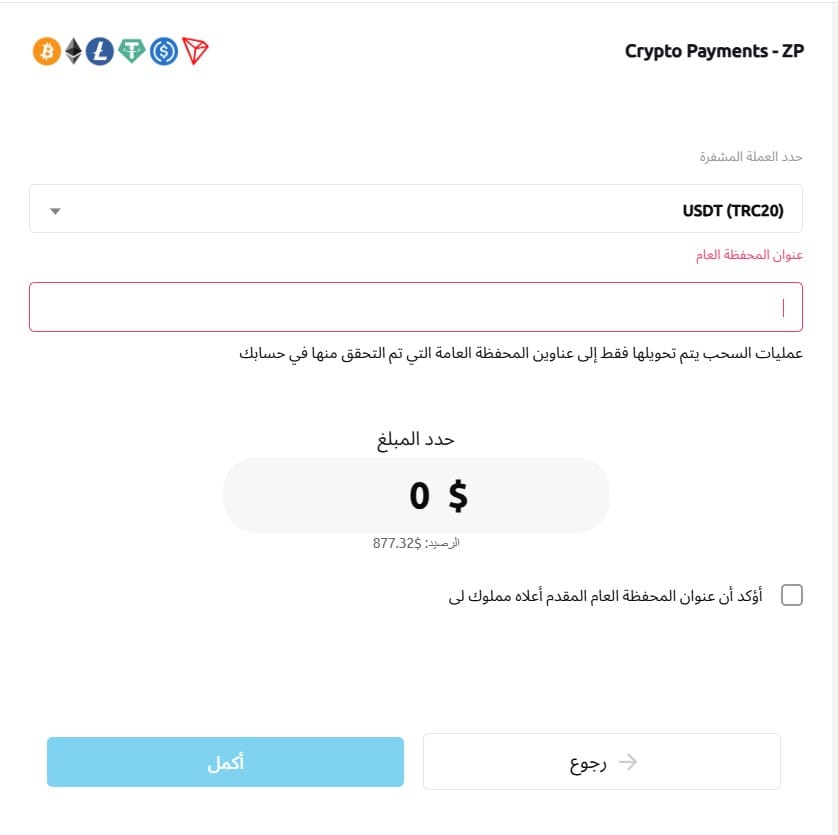The height and width of the screenshot is (835, 838).
Task: Click the arrow icon beside رجوع
Action: pos(628,762)
